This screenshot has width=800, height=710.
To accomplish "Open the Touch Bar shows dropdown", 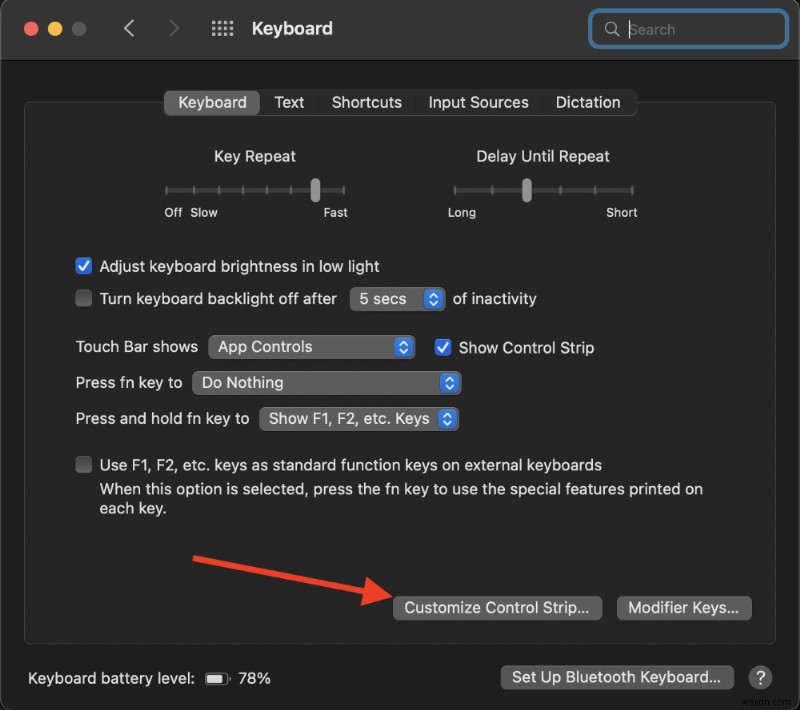I will (312, 347).
